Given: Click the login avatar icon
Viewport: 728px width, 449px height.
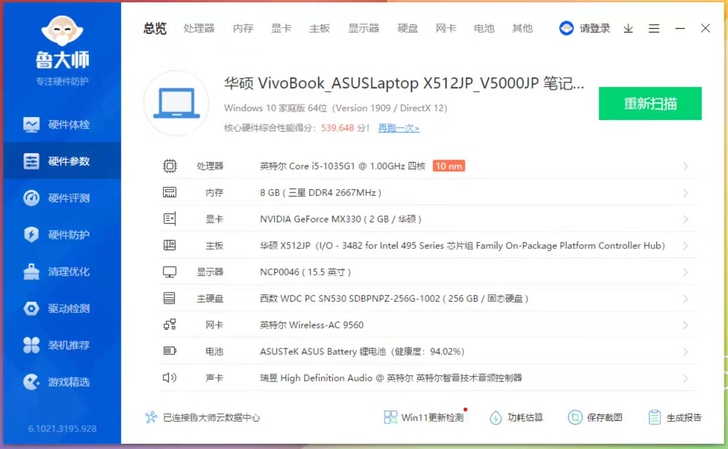Looking at the screenshot, I should point(566,28).
